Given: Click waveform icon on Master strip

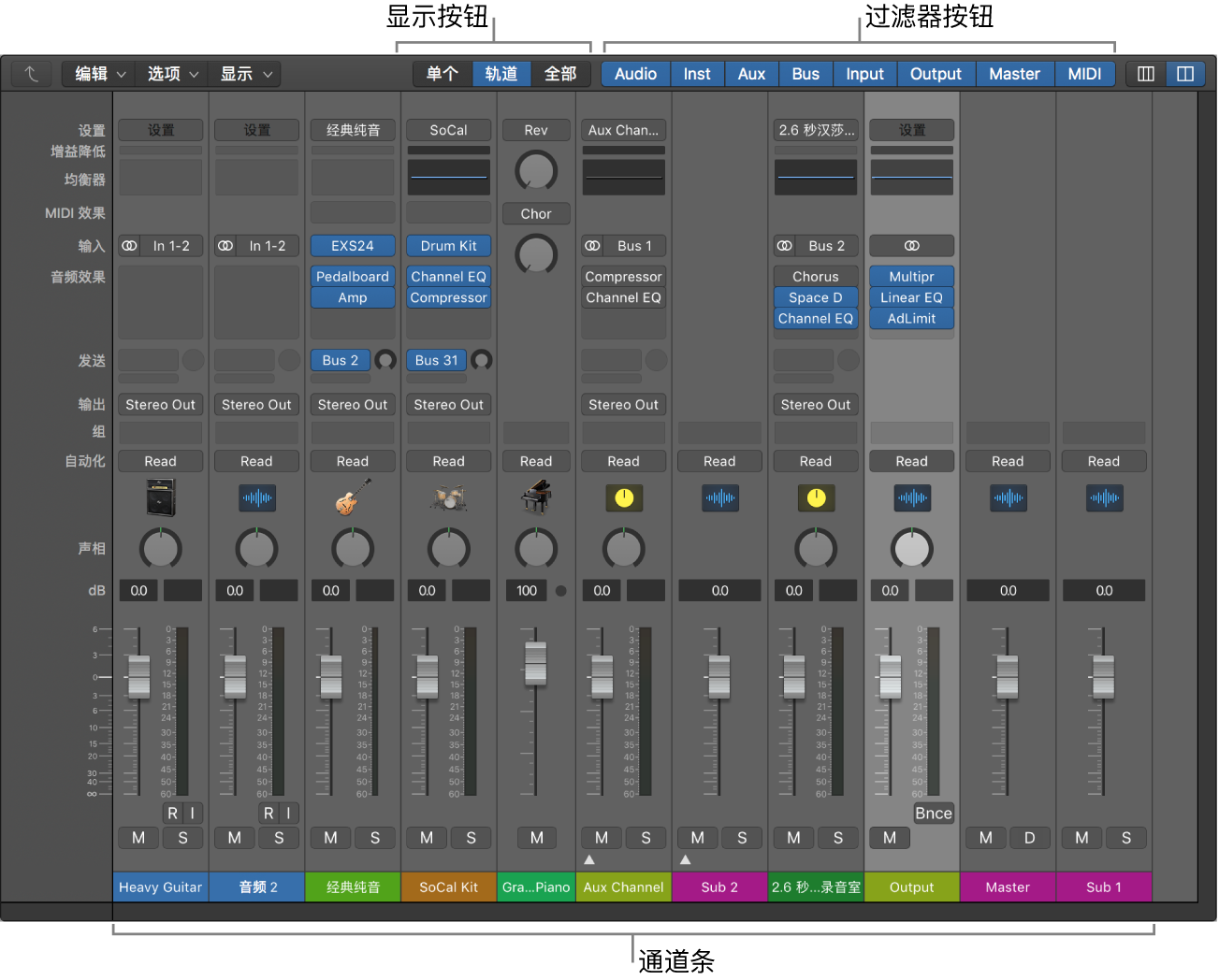Looking at the screenshot, I should pyautogui.click(x=1008, y=498).
